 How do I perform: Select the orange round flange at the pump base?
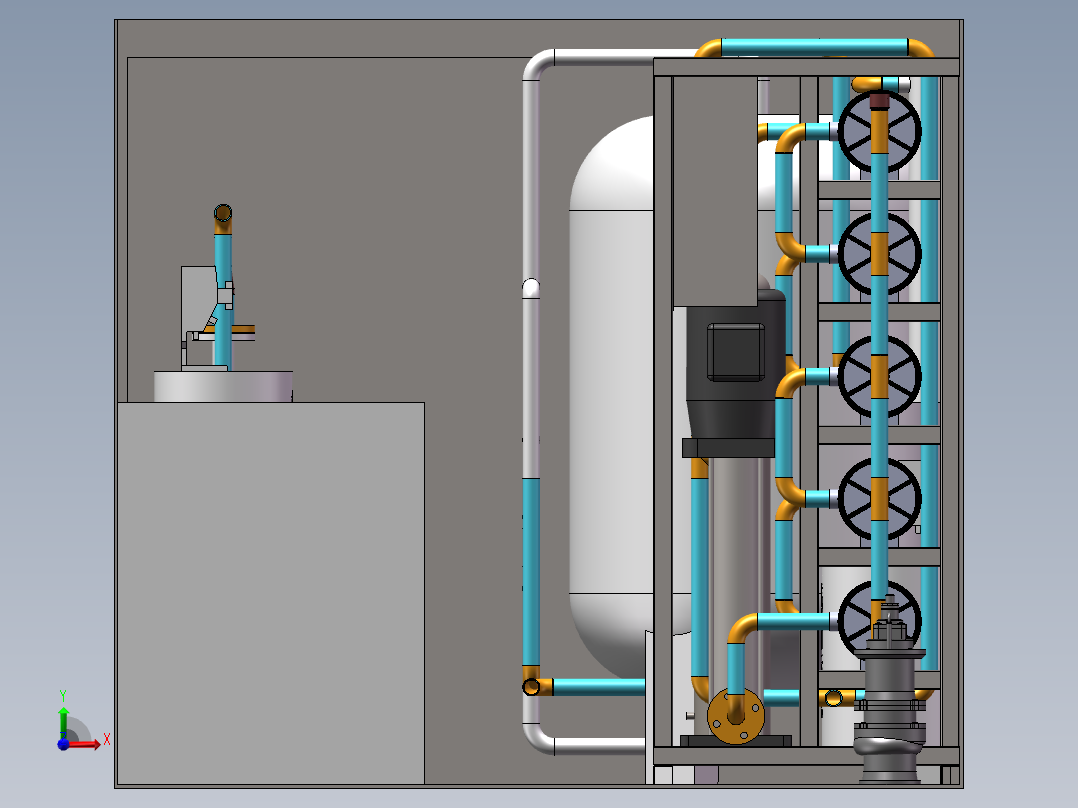[x=736, y=715]
